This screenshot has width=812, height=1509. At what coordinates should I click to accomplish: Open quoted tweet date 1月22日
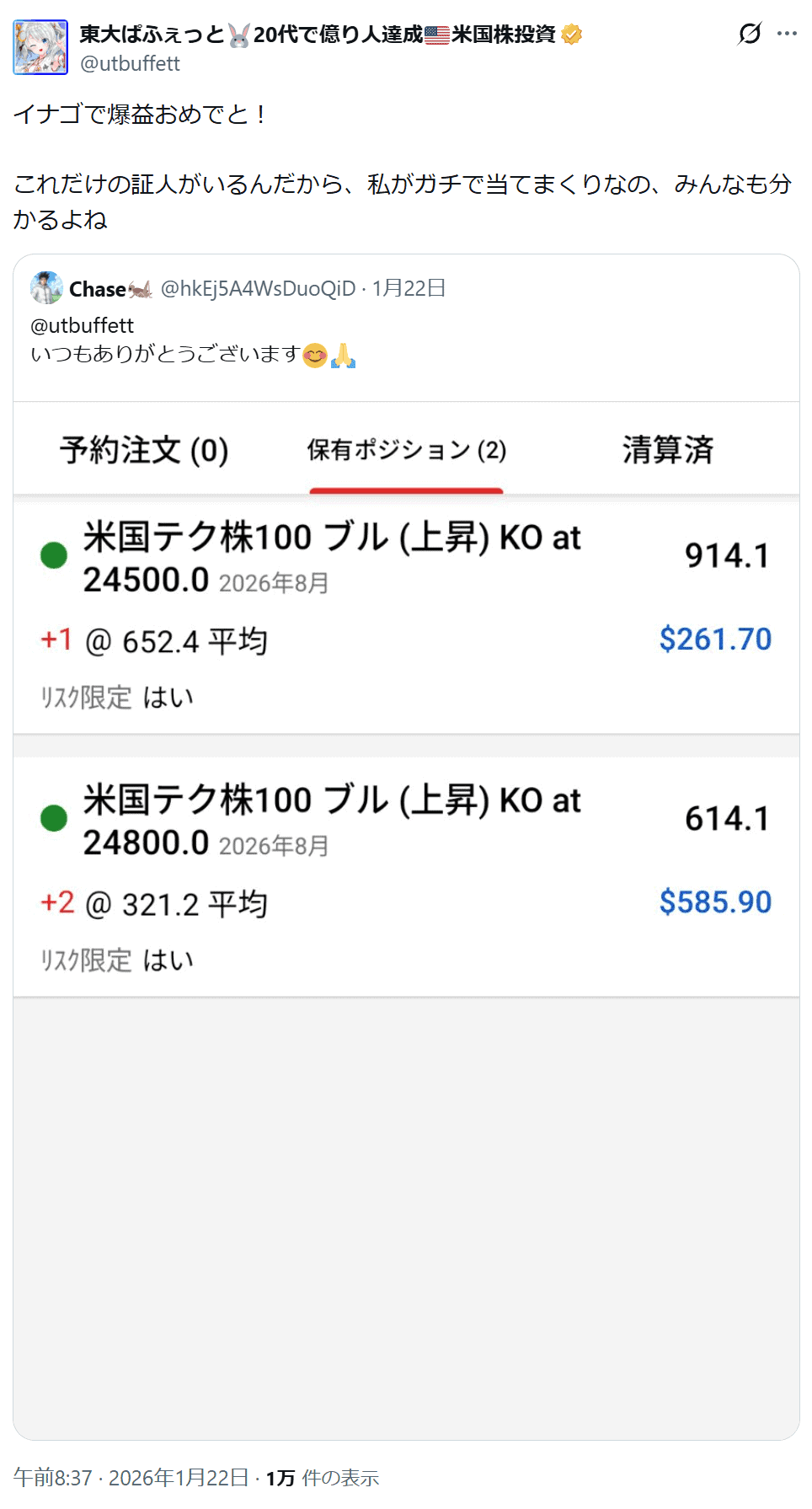tap(409, 288)
